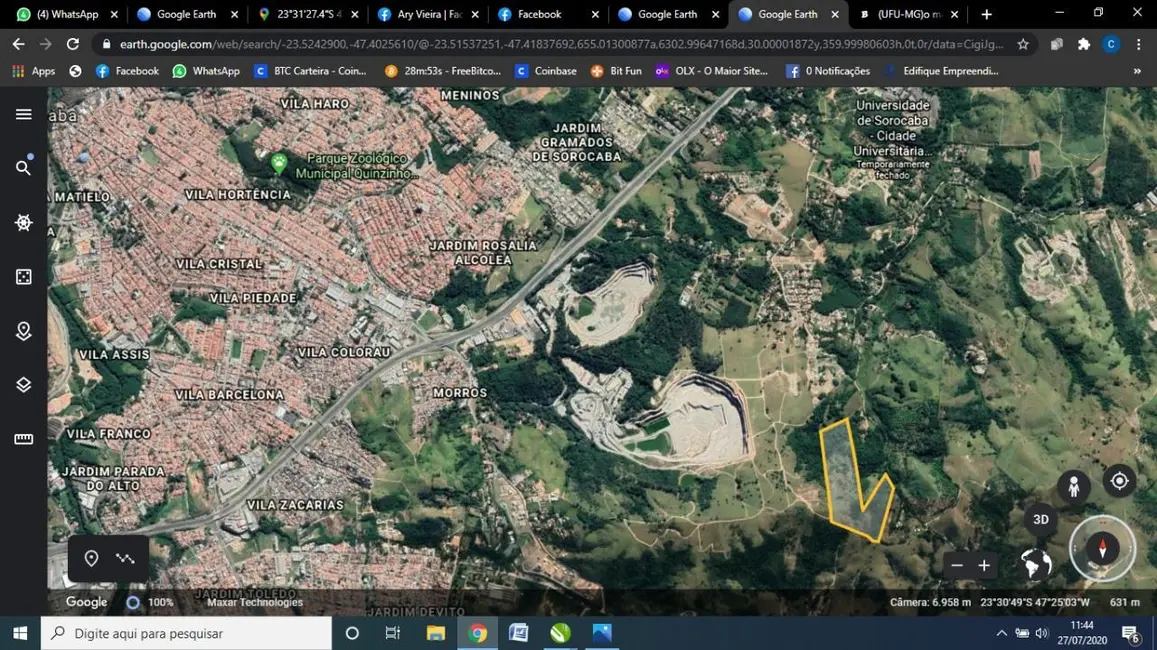Select the Measure distance tool
The height and width of the screenshot is (650, 1157).
coord(24,438)
